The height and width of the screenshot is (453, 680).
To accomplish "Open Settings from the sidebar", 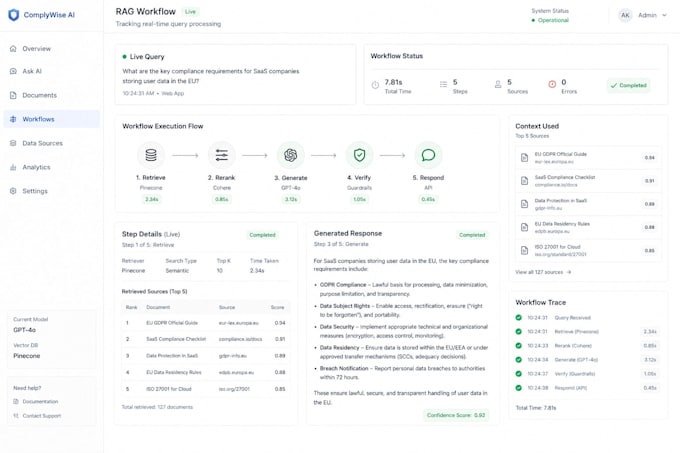I will pyautogui.click(x=52, y=191).
